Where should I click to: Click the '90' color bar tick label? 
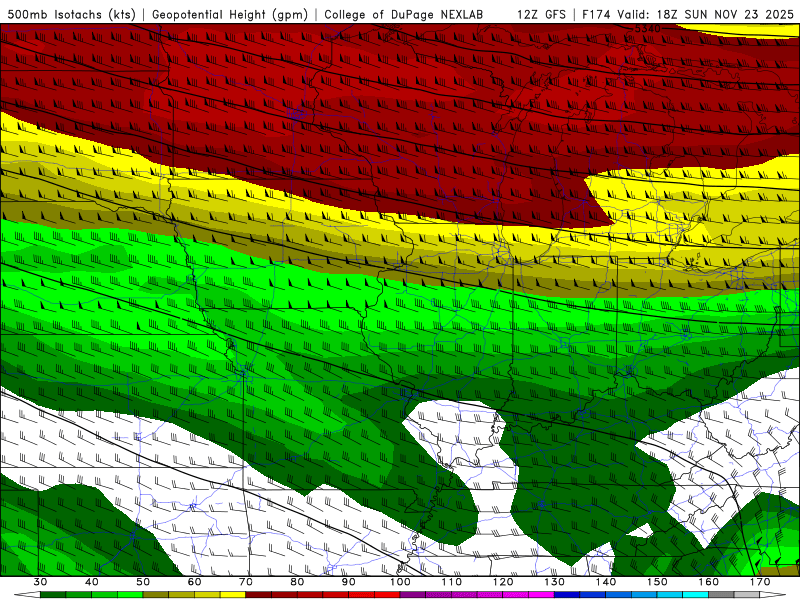348,582
